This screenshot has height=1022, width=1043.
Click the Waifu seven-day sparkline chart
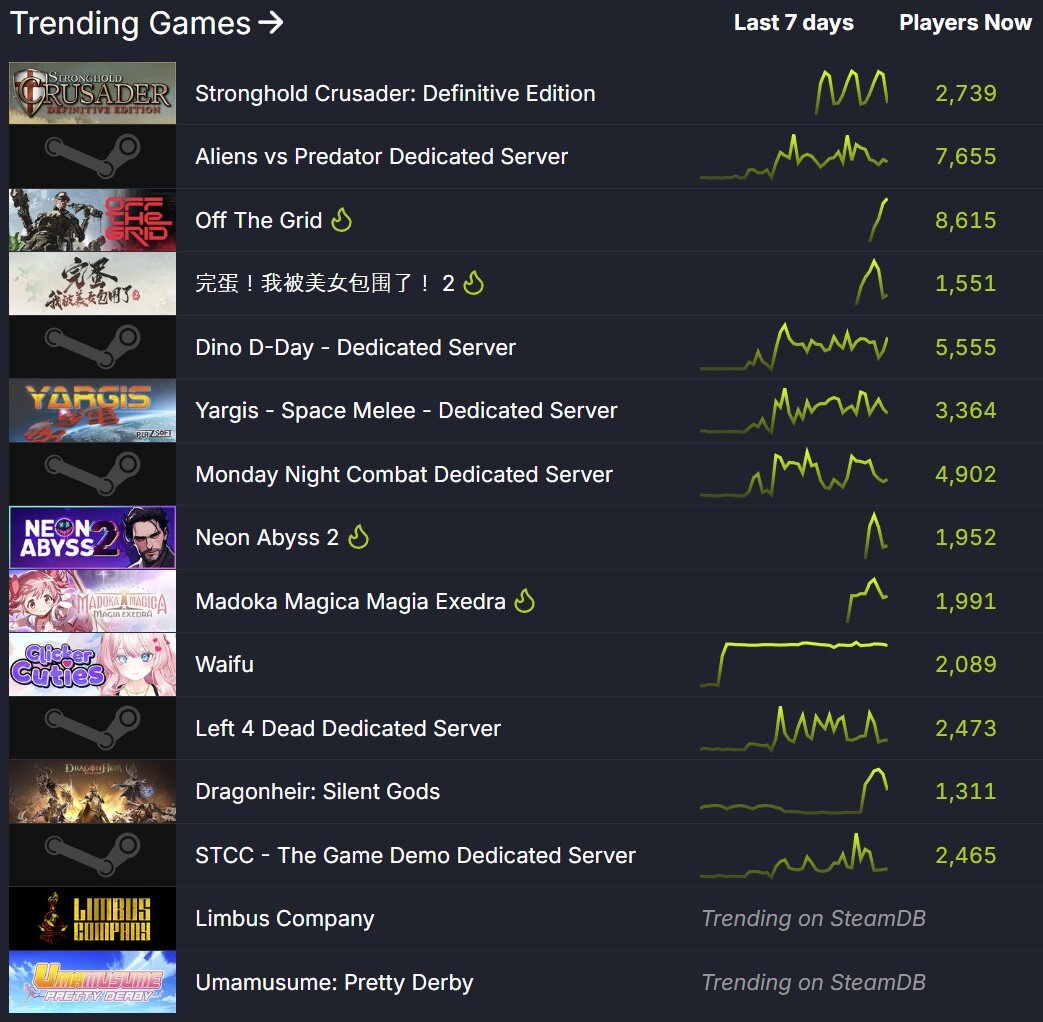(x=794, y=664)
